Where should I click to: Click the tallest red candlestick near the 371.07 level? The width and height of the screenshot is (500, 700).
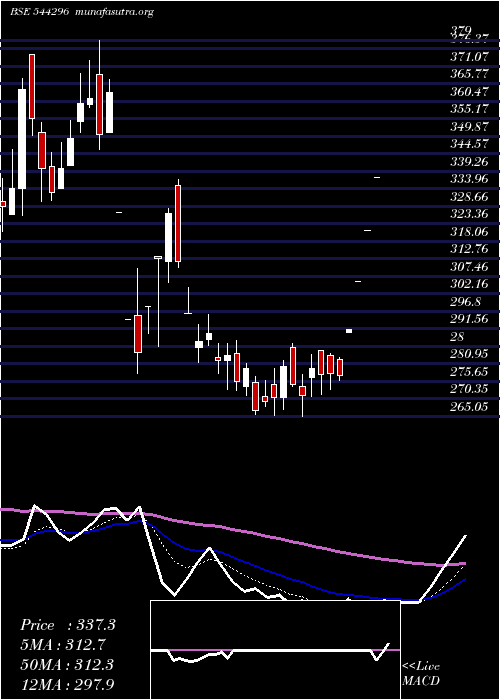pyautogui.click(x=32, y=86)
